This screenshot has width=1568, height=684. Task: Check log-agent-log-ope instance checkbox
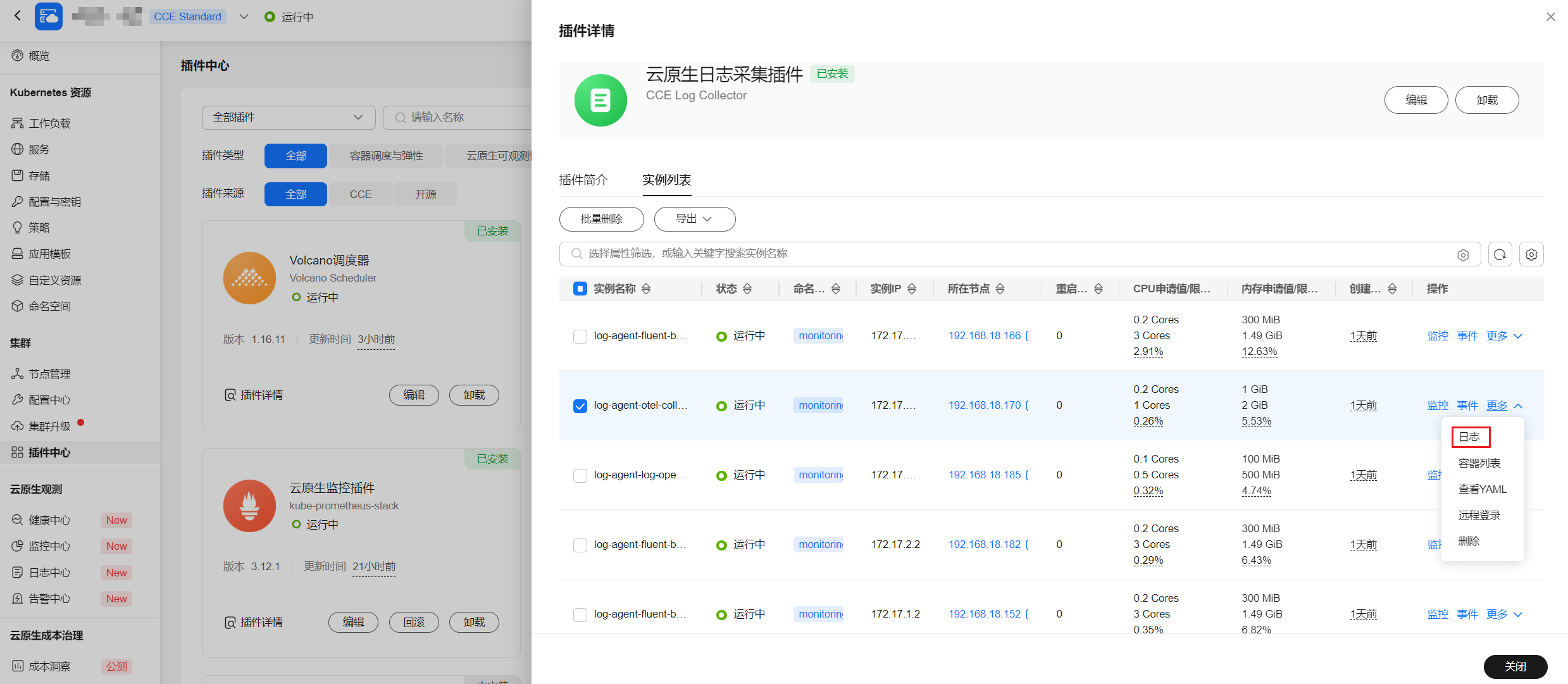pyautogui.click(x=580, y=475)
